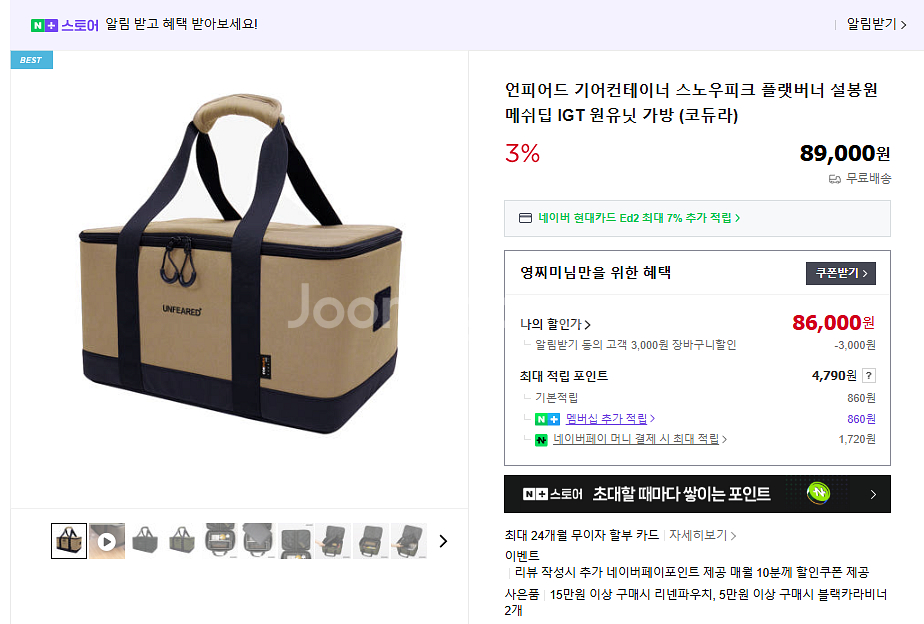Image resolution: width=924 pixels, height=624 pixels.
Task: Play the product video thumbnail
Action: point(107,541)
